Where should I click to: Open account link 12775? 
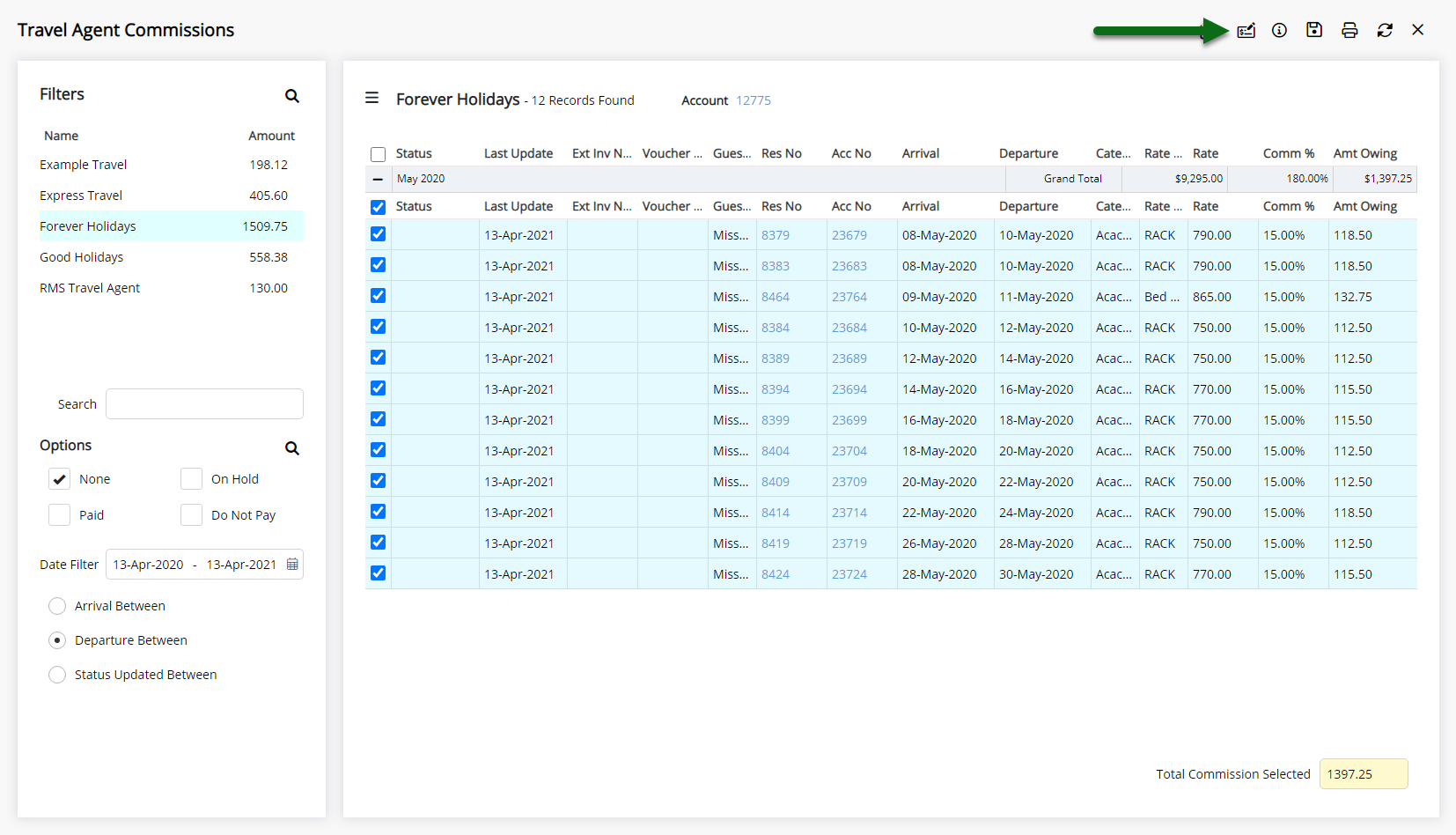click(x=754, y=100)
